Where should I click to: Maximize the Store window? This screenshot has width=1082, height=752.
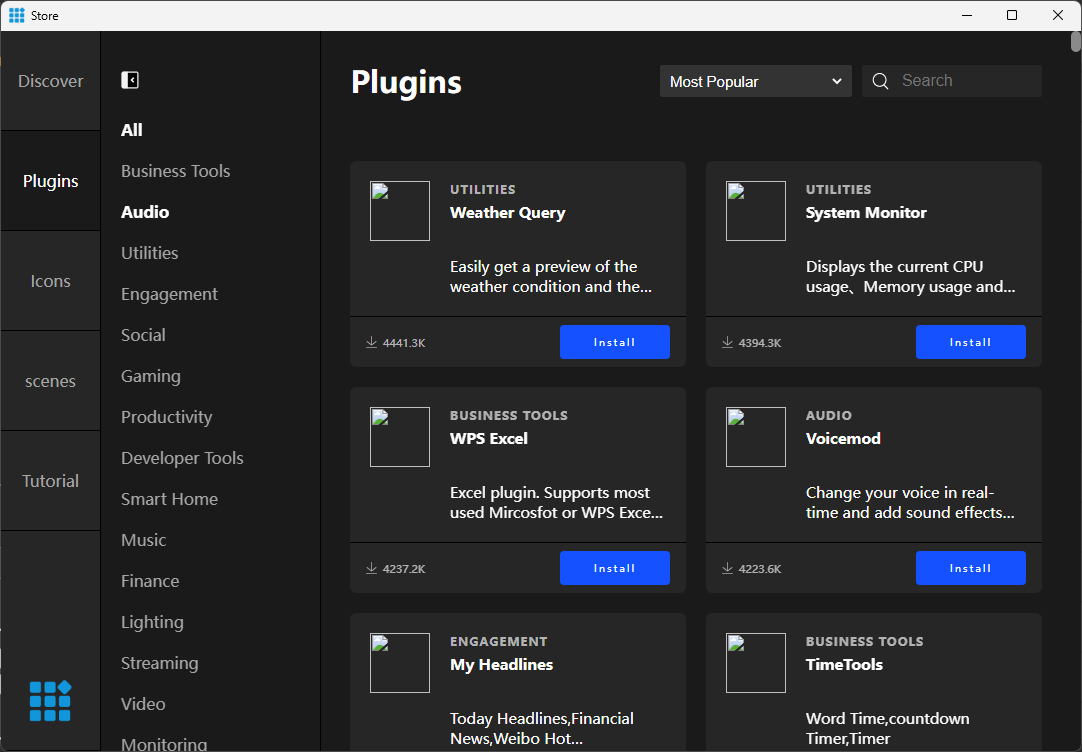pyautogui.click(x=1012, y=15)
